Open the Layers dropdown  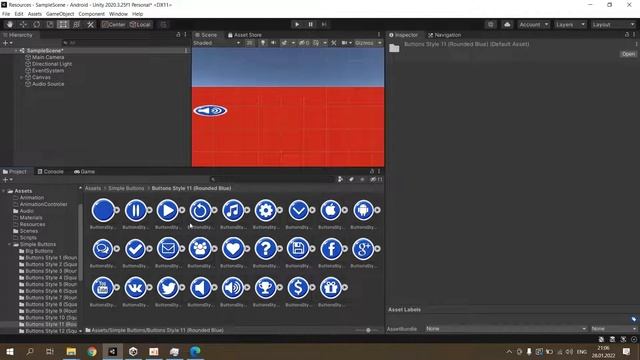tap(570, 24)
